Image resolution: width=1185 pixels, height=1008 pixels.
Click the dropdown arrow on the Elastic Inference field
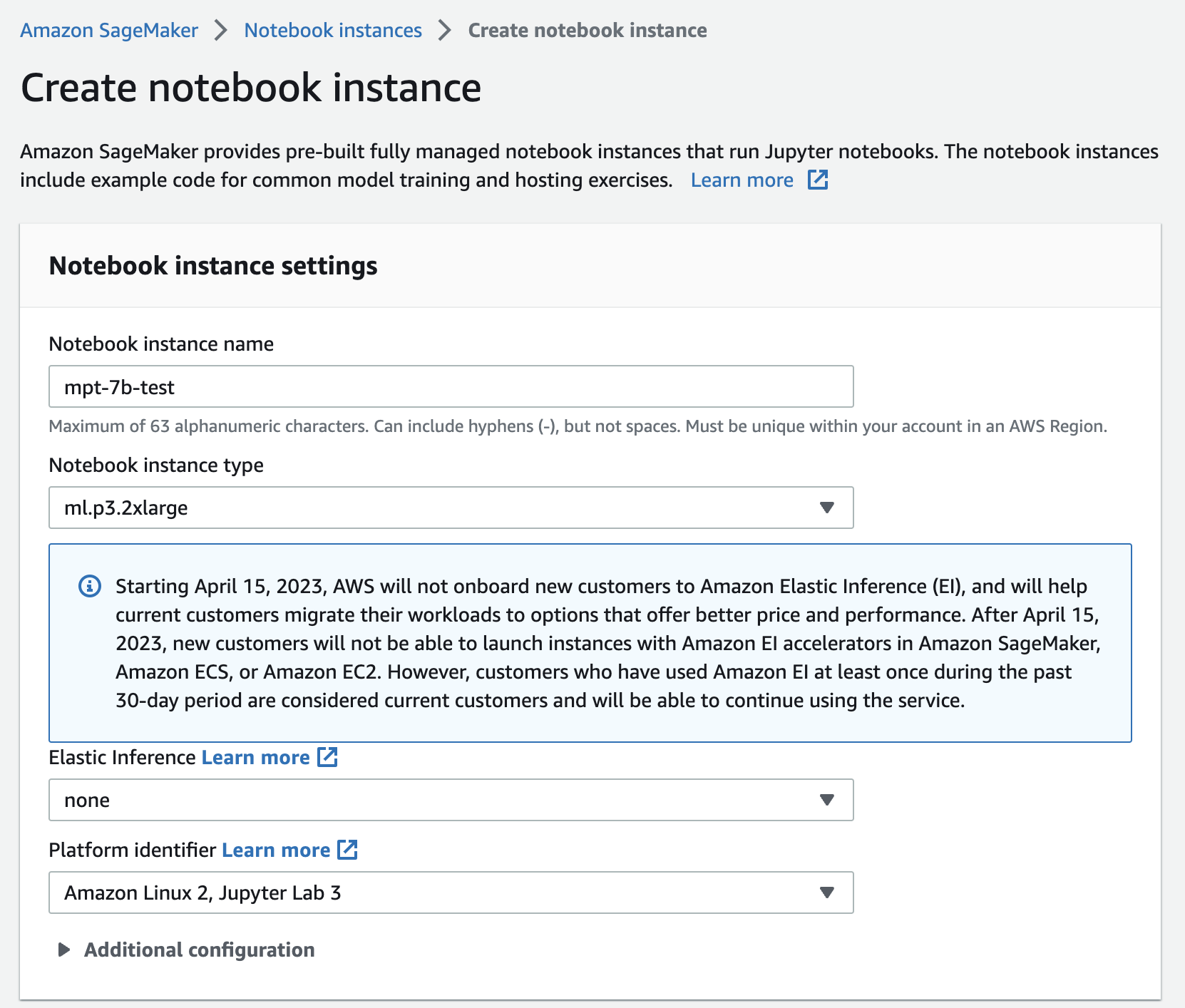826,800
